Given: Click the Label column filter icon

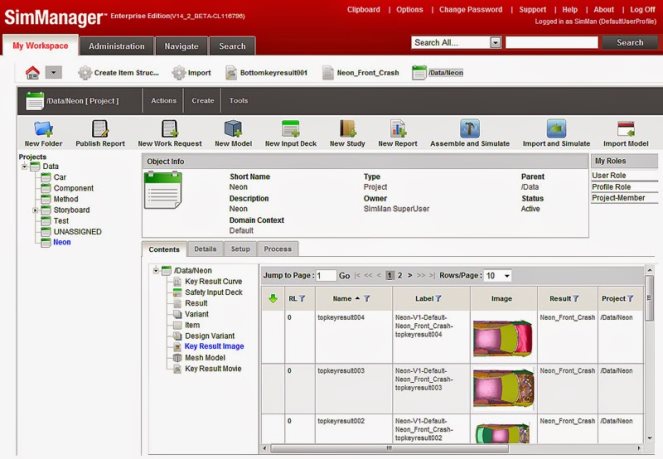Looking at the screenshot, I should coord(438,299).
